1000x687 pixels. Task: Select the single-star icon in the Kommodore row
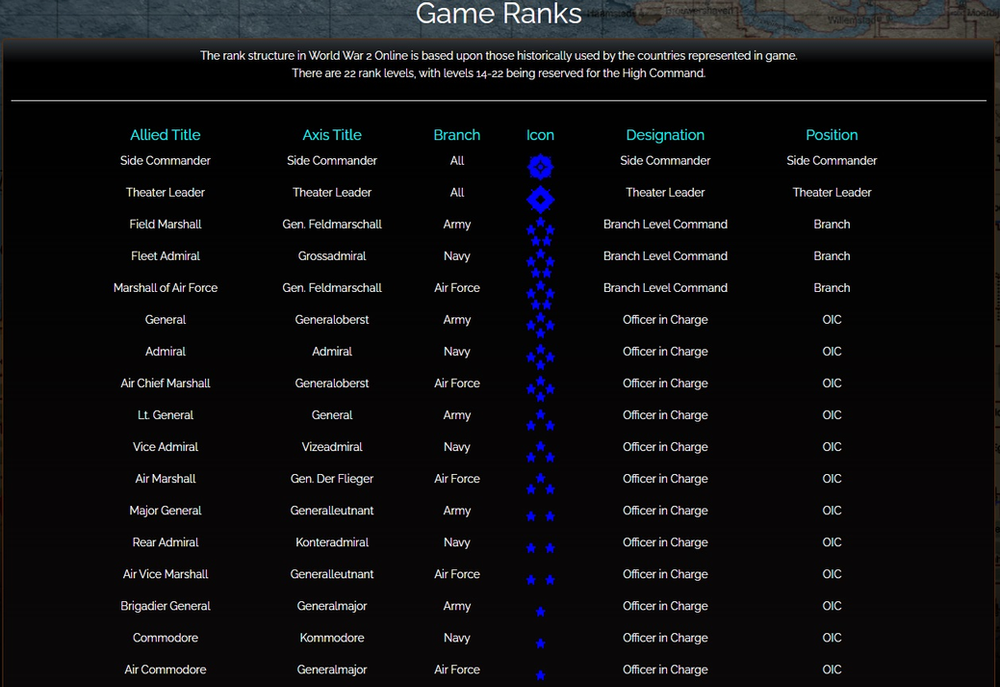540,644
